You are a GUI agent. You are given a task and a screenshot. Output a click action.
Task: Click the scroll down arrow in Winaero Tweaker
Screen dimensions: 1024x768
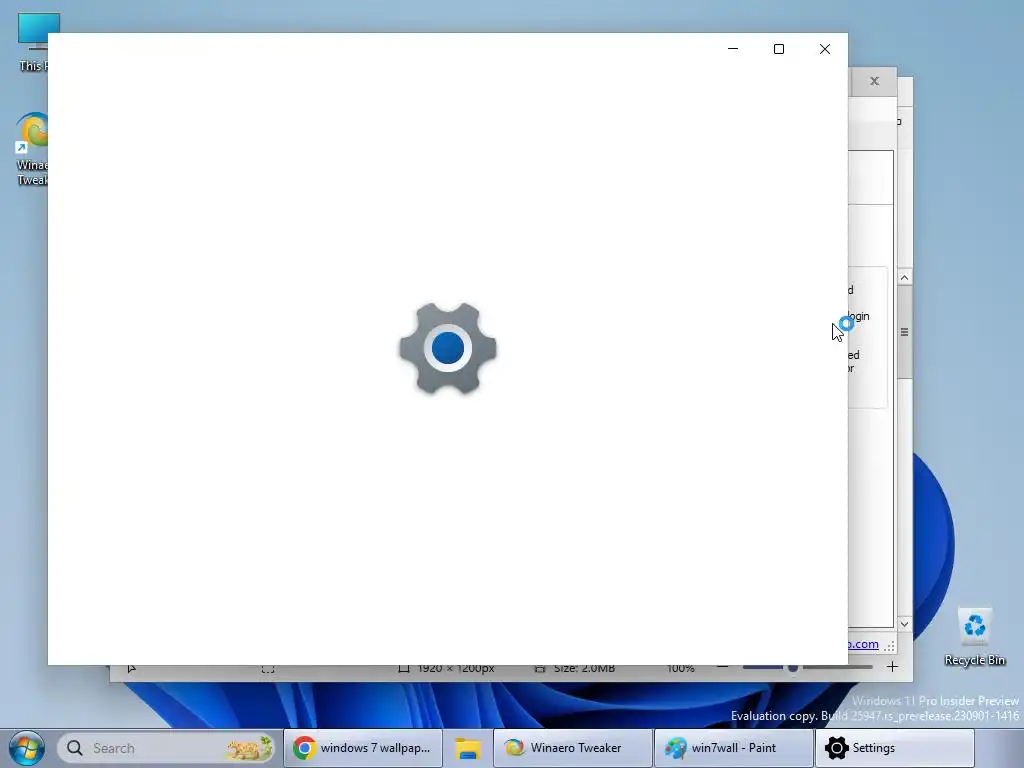904,624
